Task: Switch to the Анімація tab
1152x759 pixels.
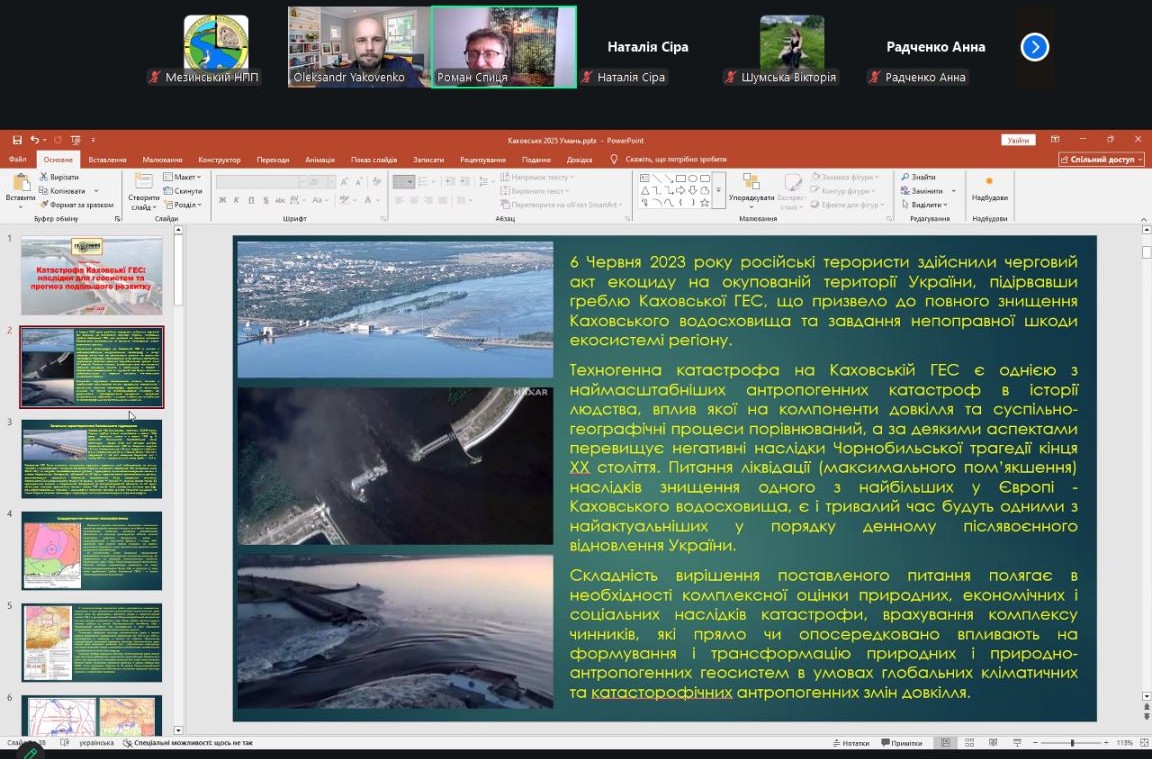Action: click(320, 160)
